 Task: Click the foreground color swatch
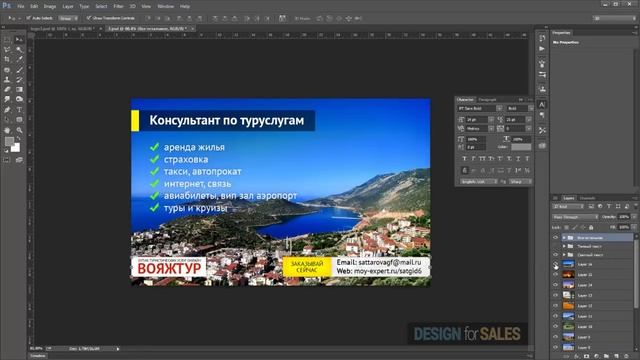(9, 141)
